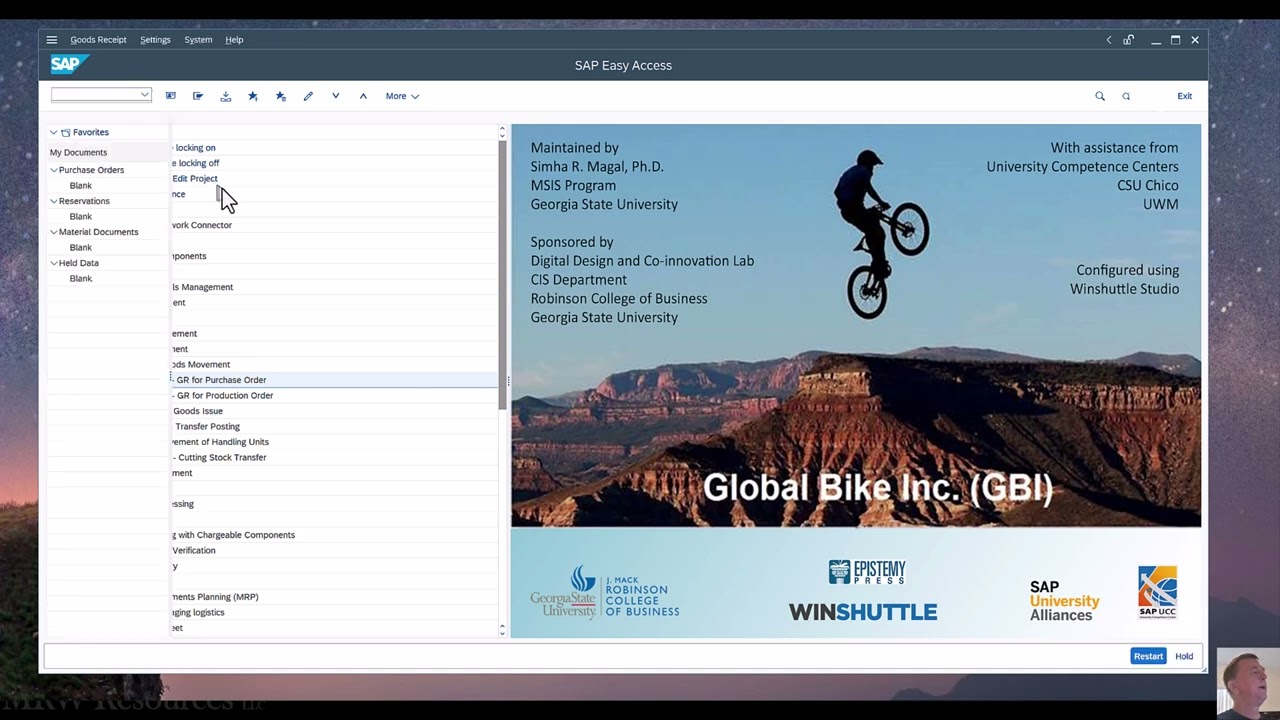
Task: Click the move favorites up arrow icon
Action: [363, 96]
